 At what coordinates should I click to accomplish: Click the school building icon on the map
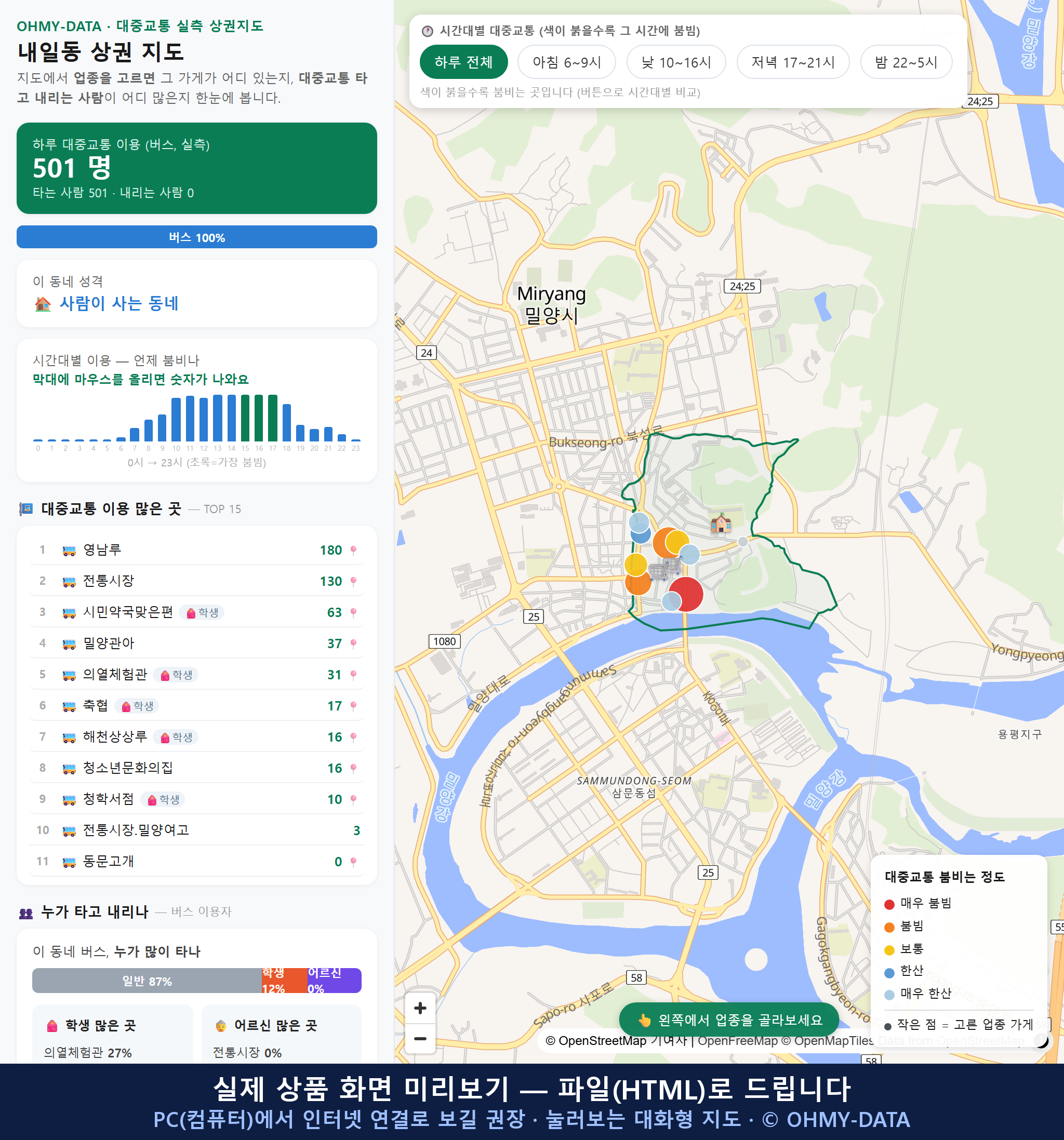[x=721, y=523]
